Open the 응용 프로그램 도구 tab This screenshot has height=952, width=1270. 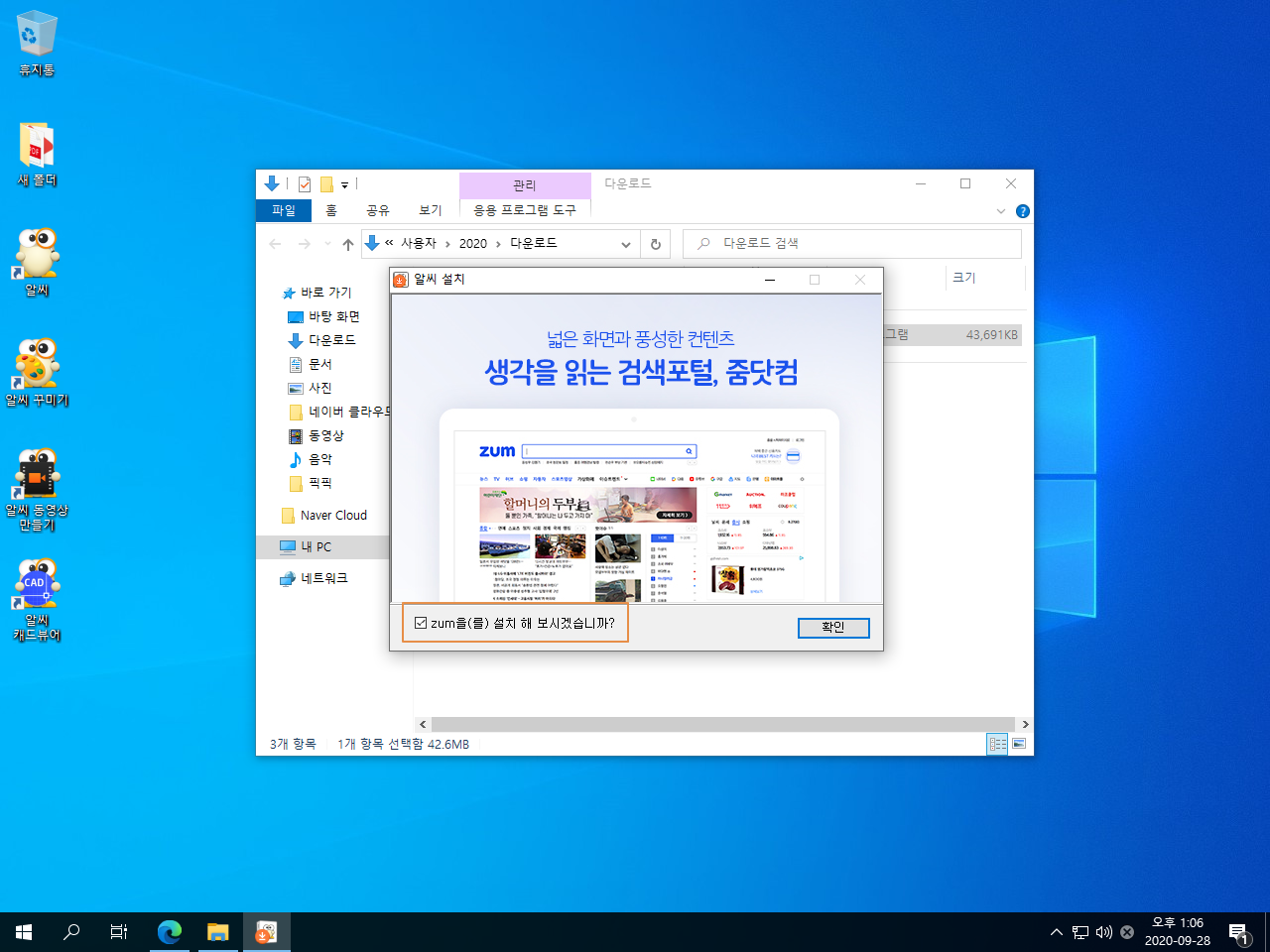tap(525, 210)
